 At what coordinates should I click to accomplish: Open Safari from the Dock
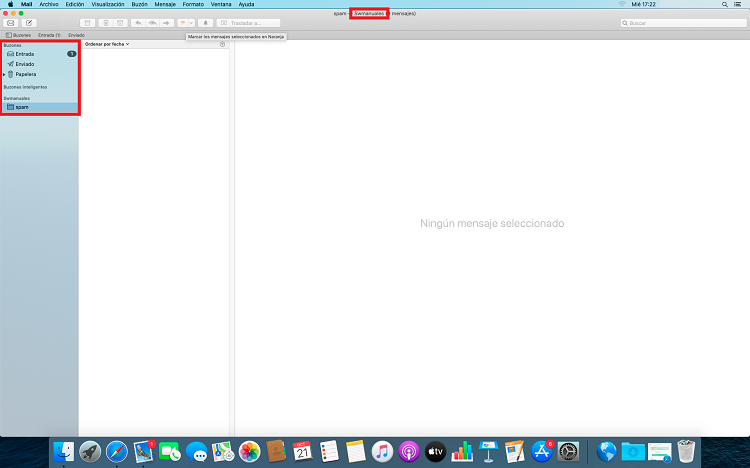(x=117, y=451)
